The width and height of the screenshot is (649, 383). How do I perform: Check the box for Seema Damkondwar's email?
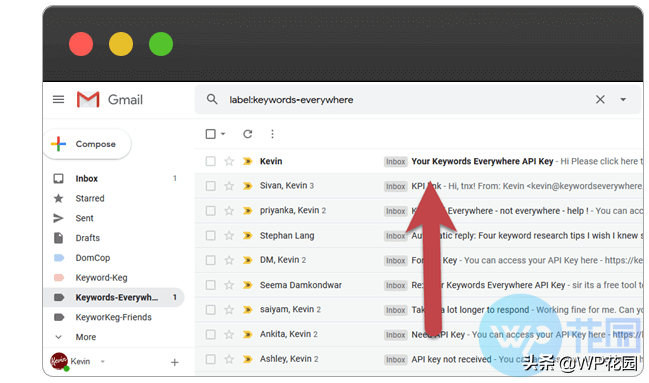pos(211,285)
